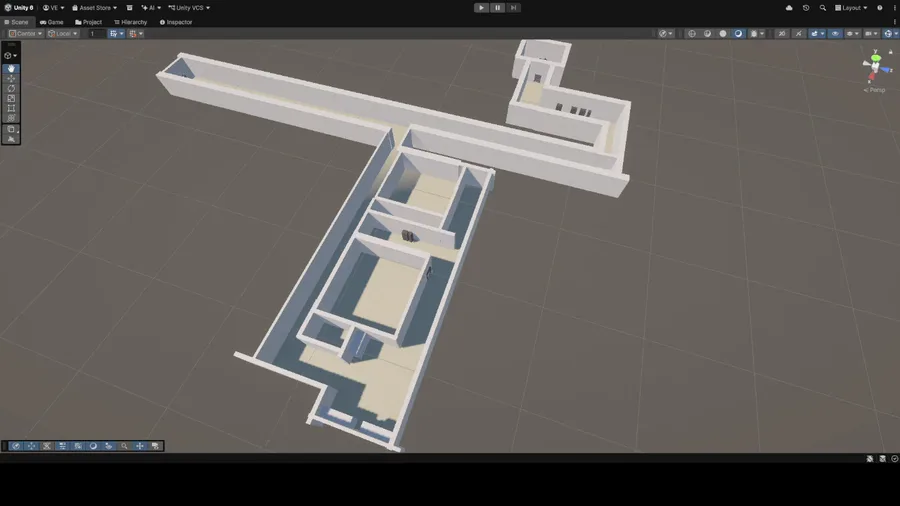The height and width of the screenshot is (506, 900).
Task: Open the Asset Store dropdown
Action: click(x=94, y=7)
